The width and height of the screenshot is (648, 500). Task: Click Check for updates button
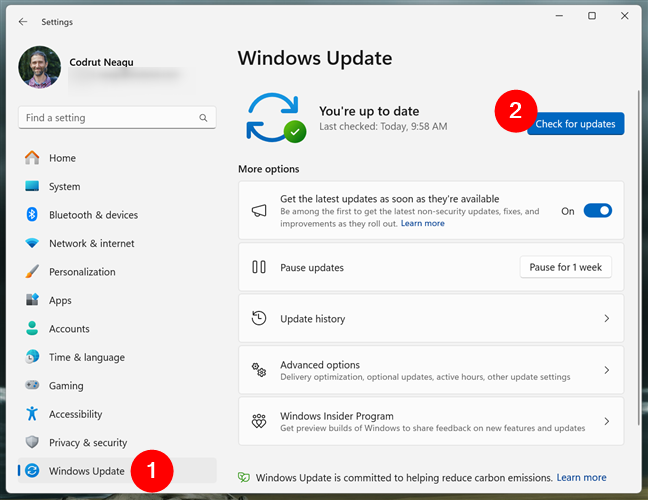click(575, 124)
